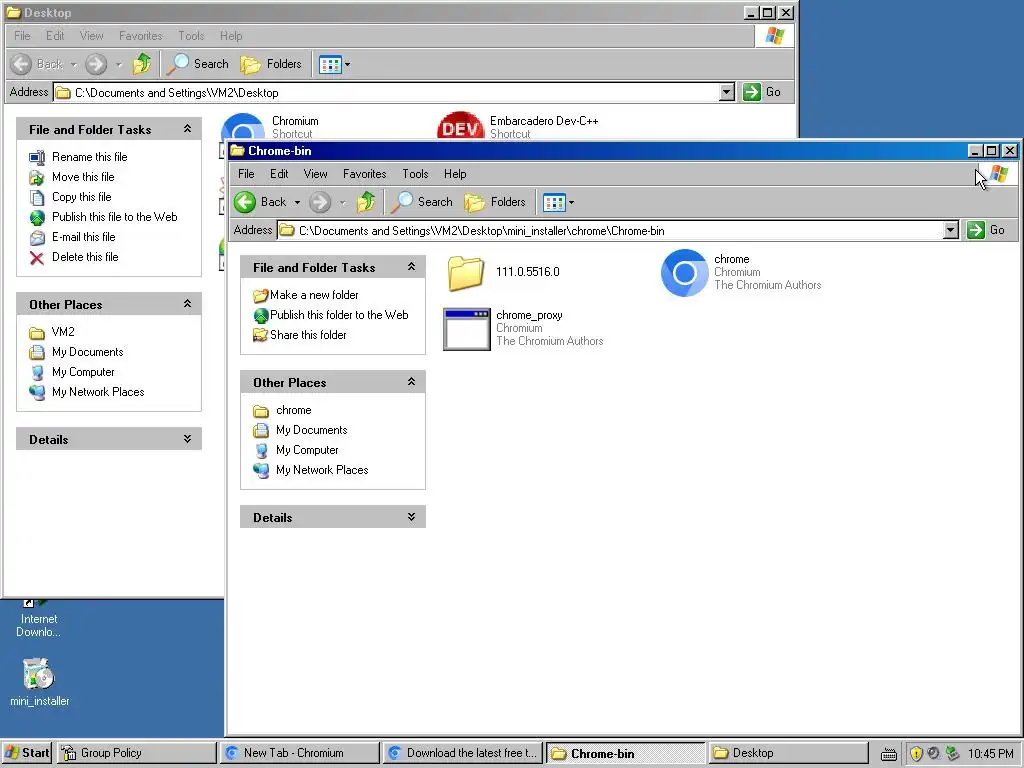Image resolution: width=1024 pixels, height=768 pixels.
Task: Open Back history dropdown in Chrome-bin
Action: [297, 202]
